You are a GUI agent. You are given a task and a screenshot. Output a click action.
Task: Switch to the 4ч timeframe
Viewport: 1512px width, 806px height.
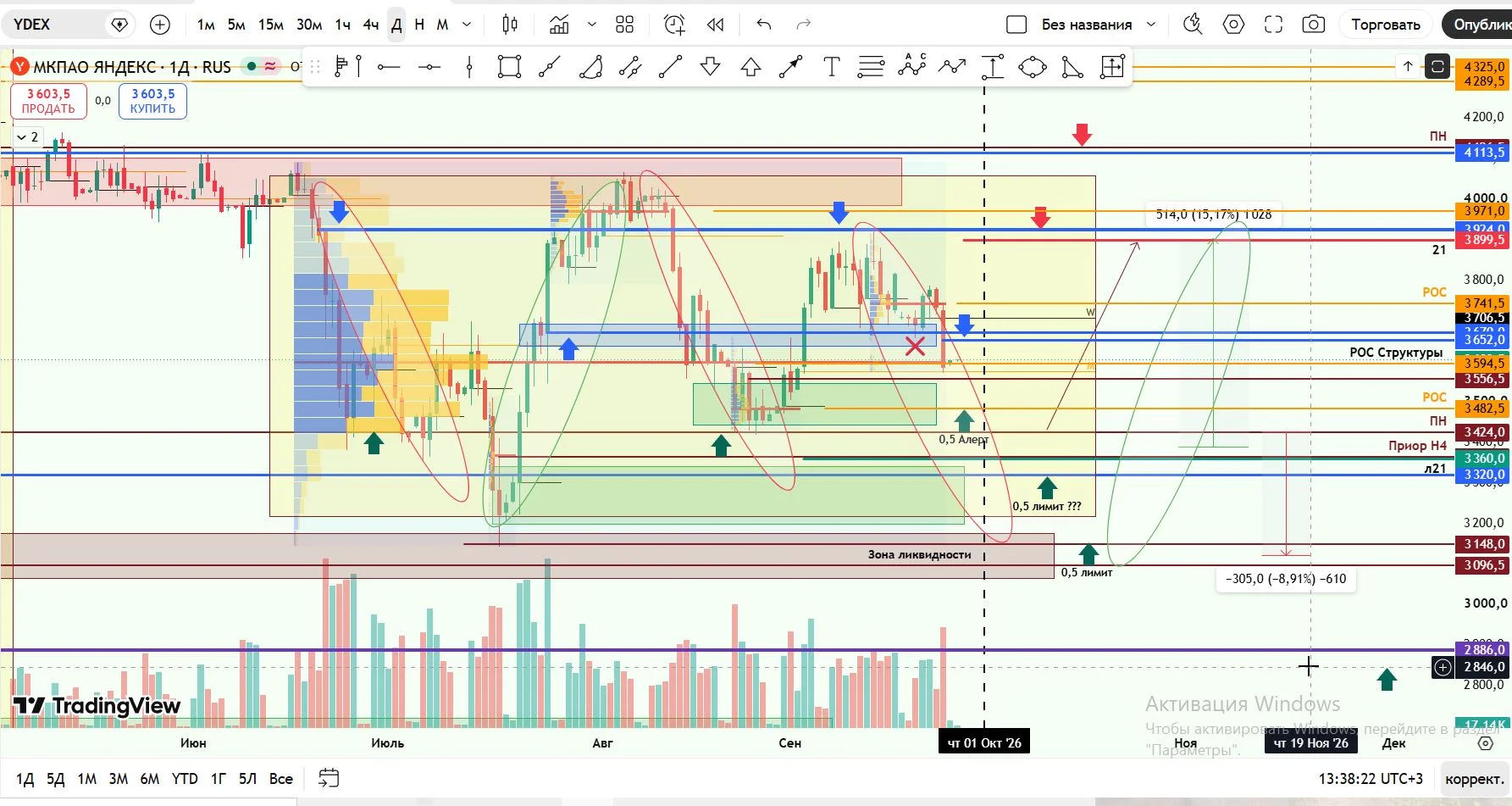(x=371, y=25)
